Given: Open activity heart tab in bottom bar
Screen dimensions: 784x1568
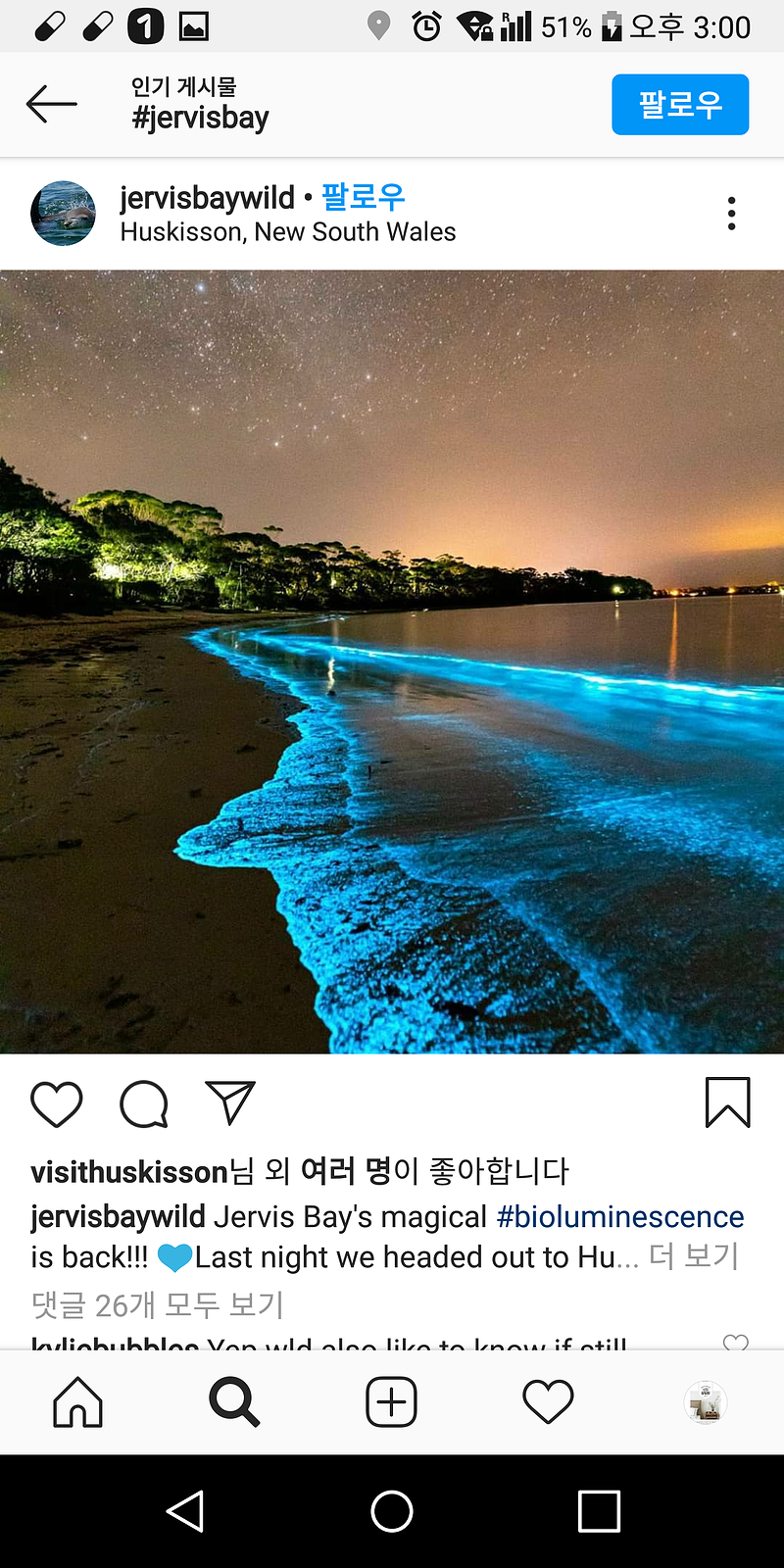Looking at the screenshot, I should (548, 1402).
